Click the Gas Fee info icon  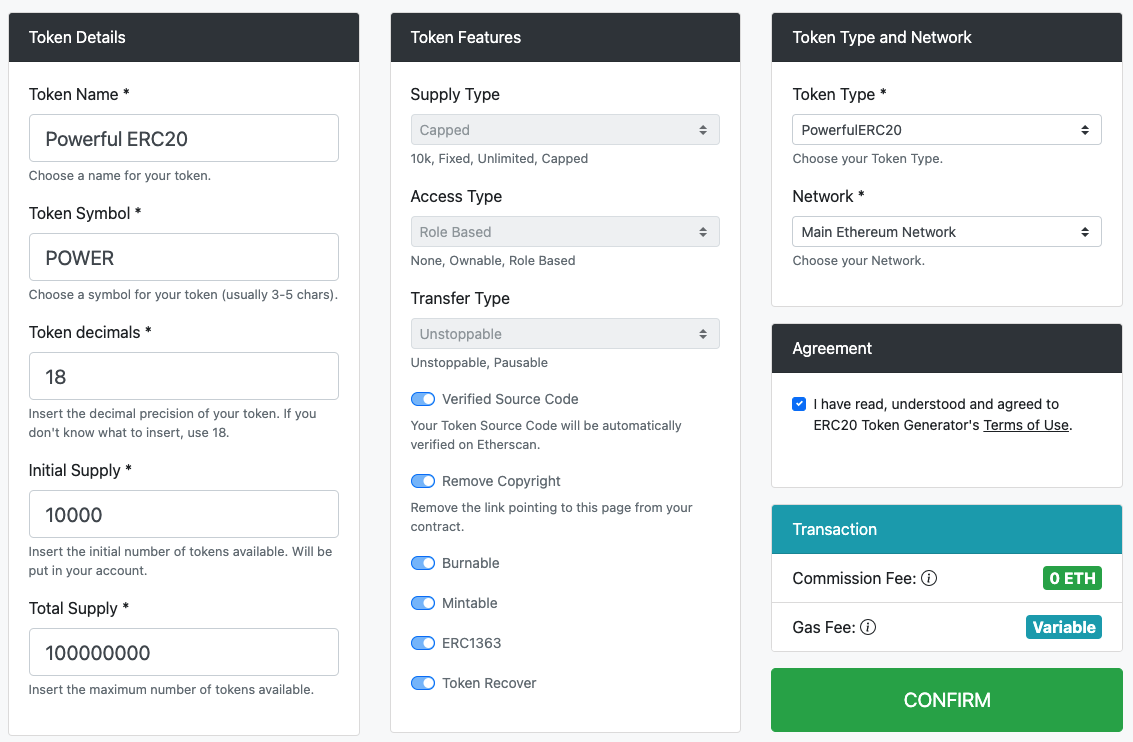point(868,628)
